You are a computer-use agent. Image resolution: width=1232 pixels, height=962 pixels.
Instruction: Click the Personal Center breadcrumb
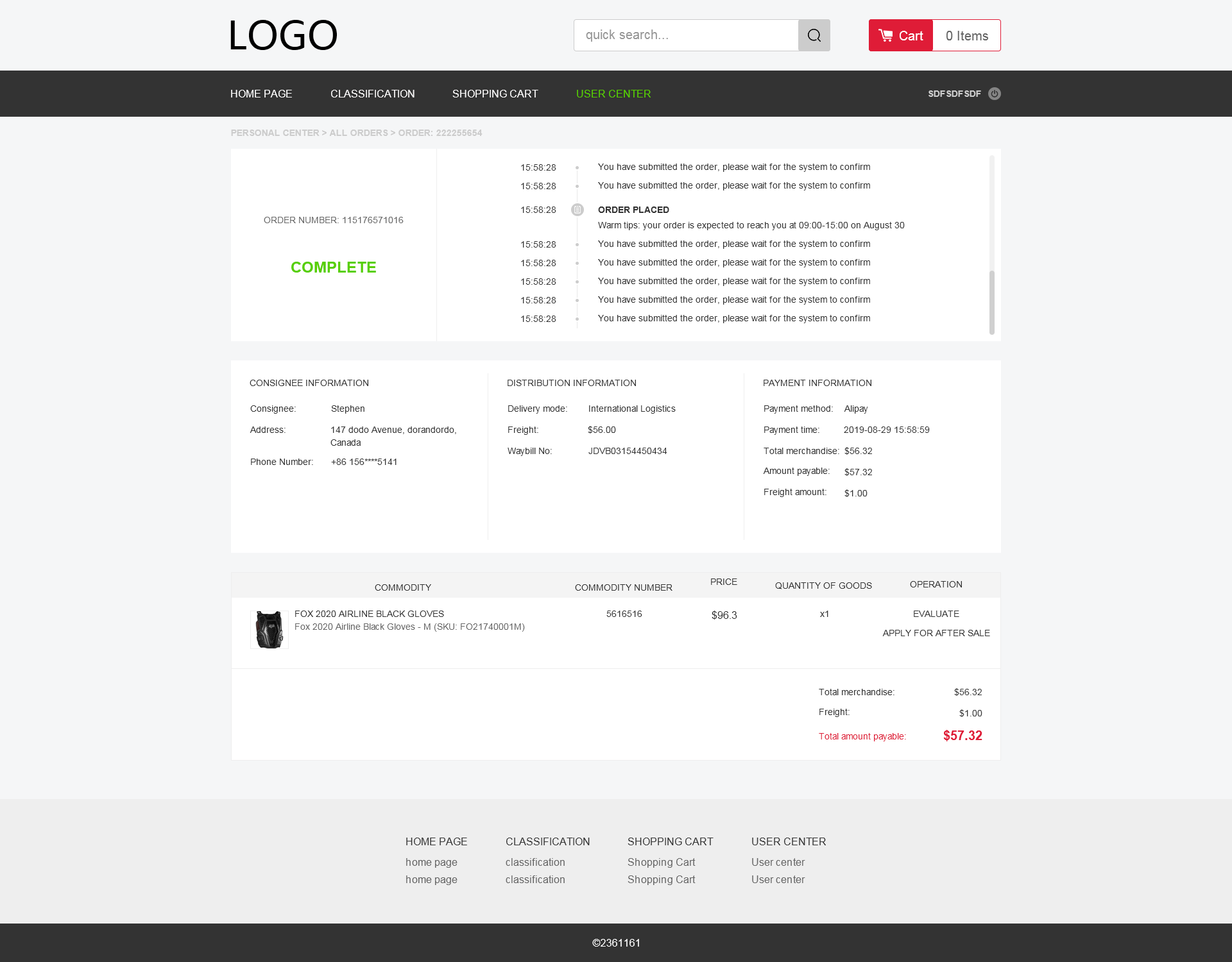[x=275, y=133]
